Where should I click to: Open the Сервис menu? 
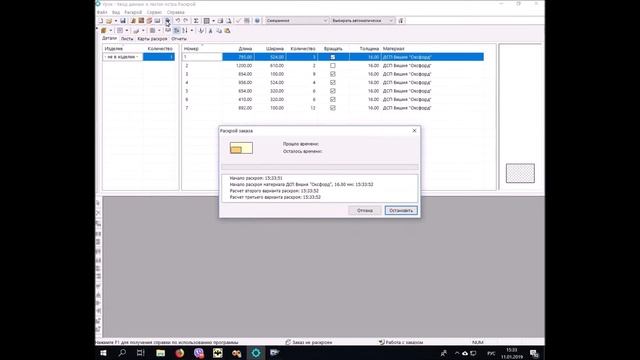pyautogui.click(x=154, y=12)
